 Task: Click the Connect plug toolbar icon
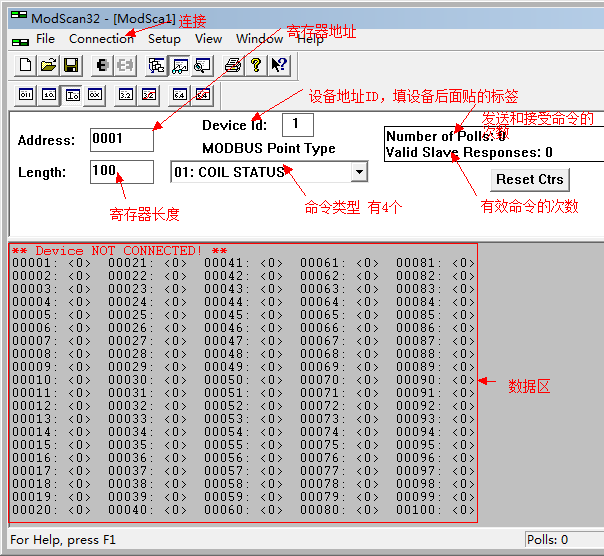pos(102,65)
